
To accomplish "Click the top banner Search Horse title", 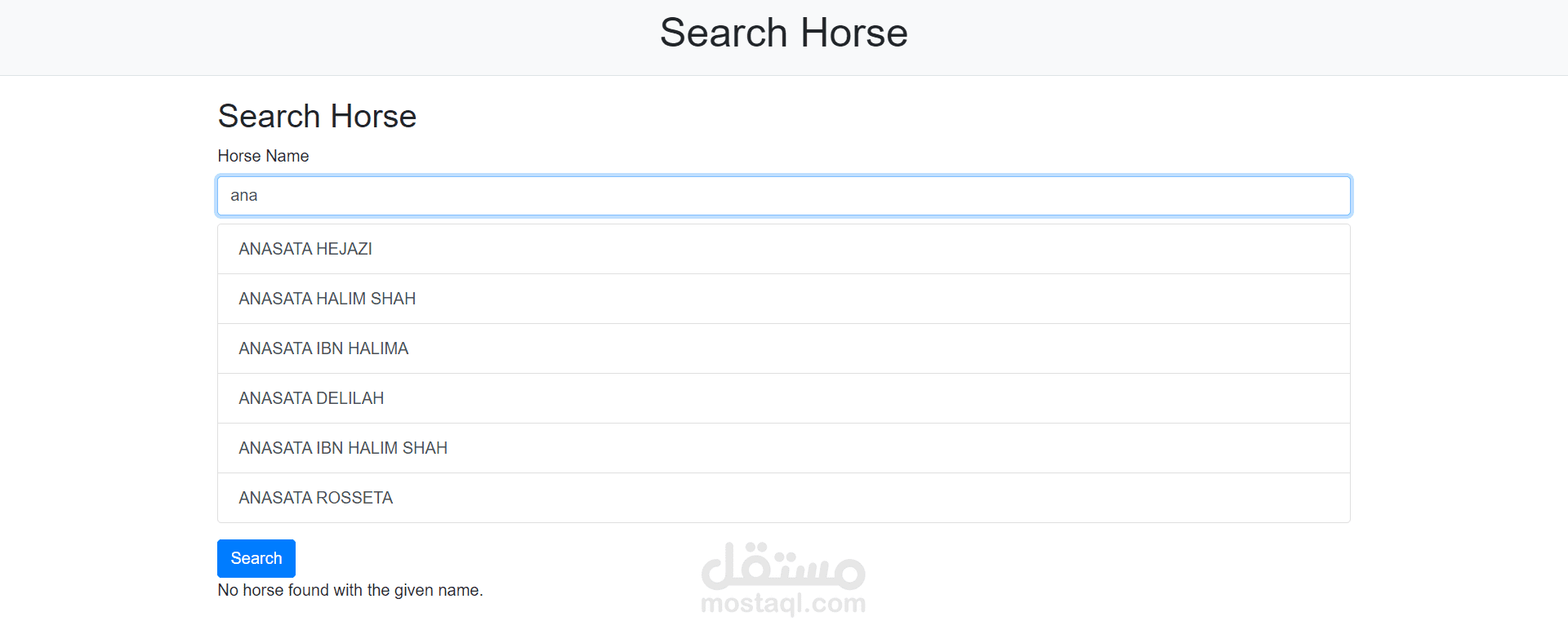I will (783, 33).
